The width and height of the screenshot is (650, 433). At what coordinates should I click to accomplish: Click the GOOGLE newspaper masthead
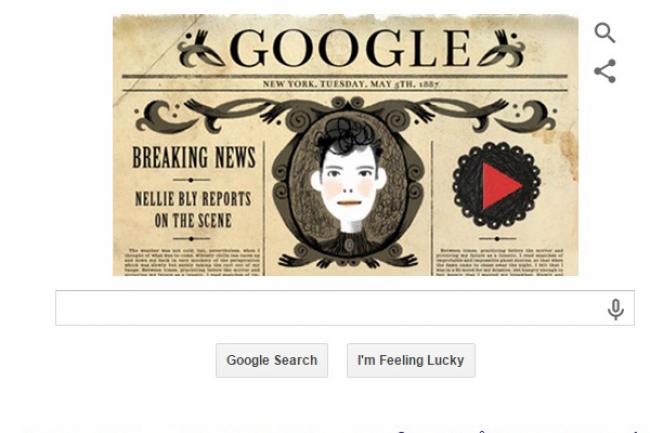(350, 48)
